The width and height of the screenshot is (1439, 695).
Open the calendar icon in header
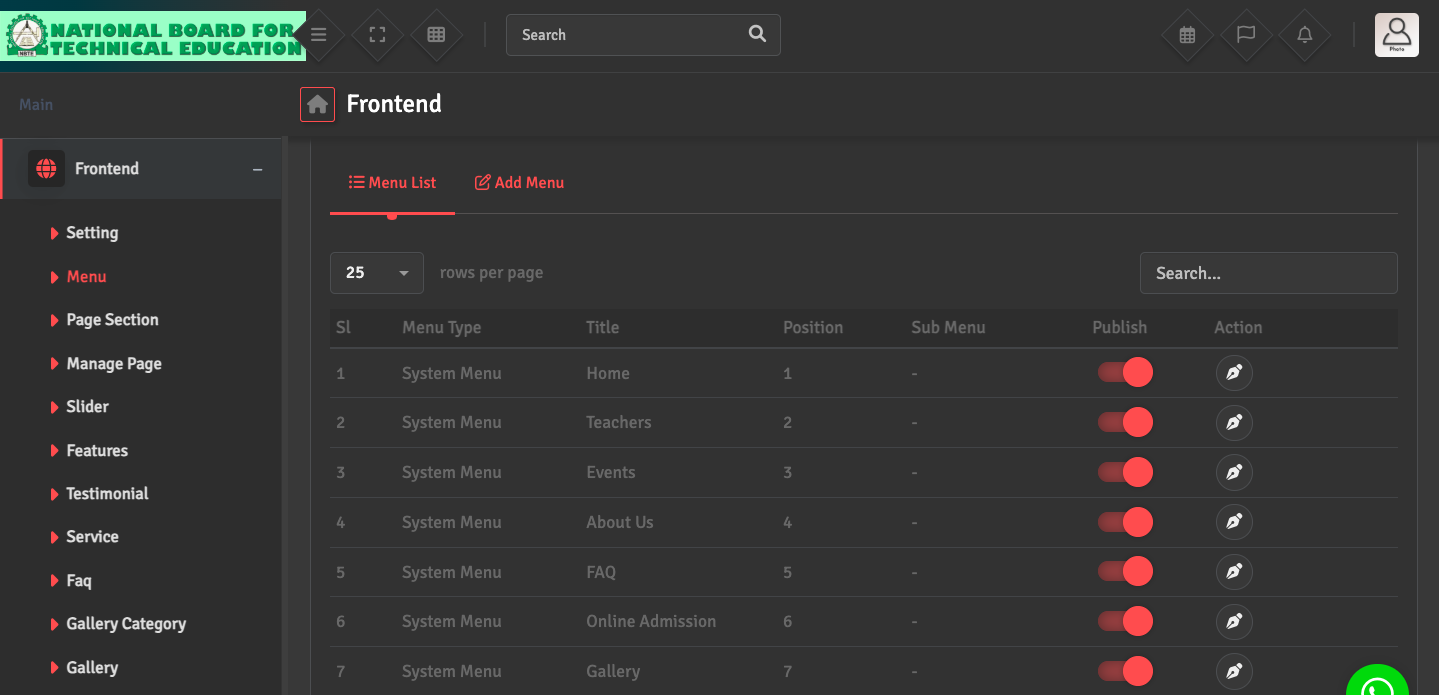(1187, 35)
